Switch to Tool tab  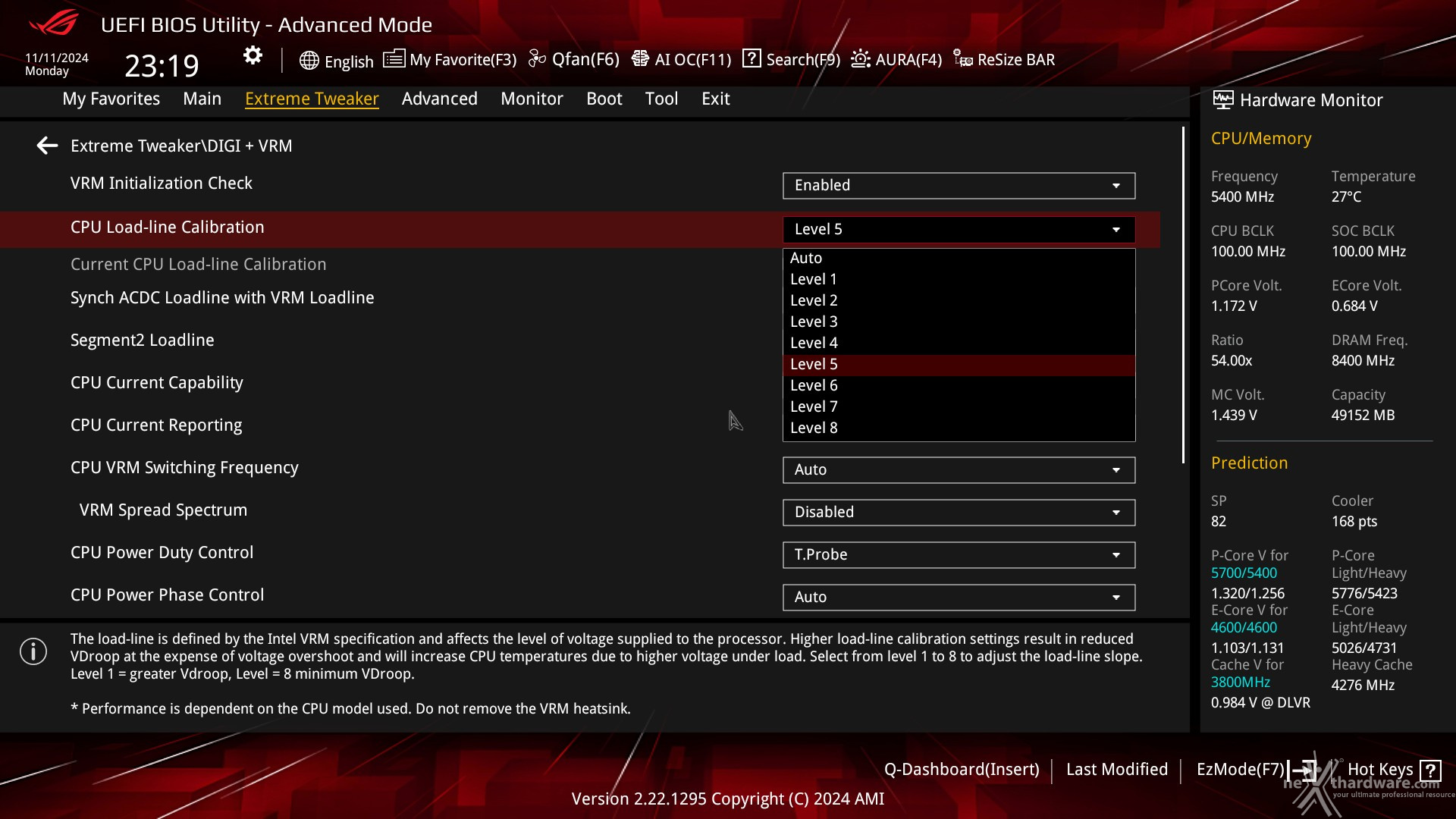(661, 99)
